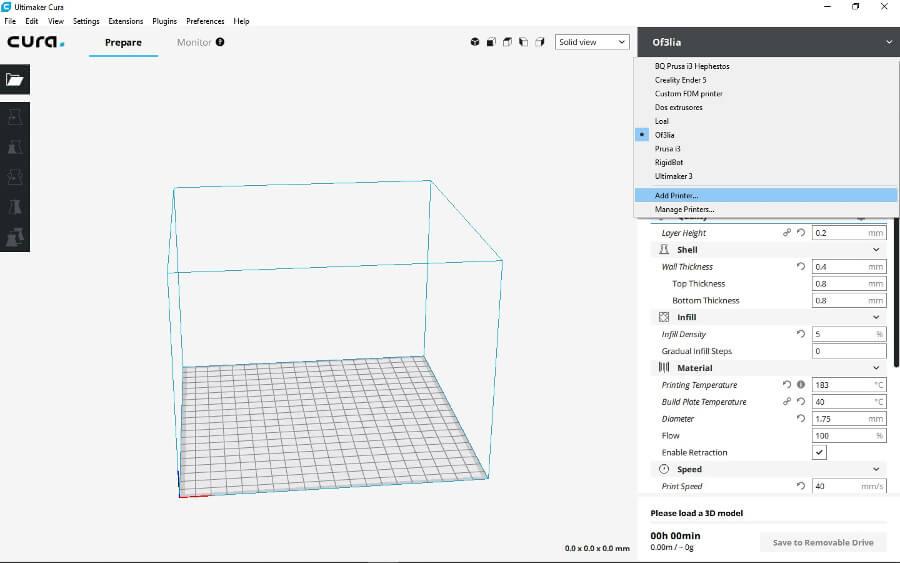Click the settings panel vertical scrollbar
900x563 pixels.
[896, 293]
